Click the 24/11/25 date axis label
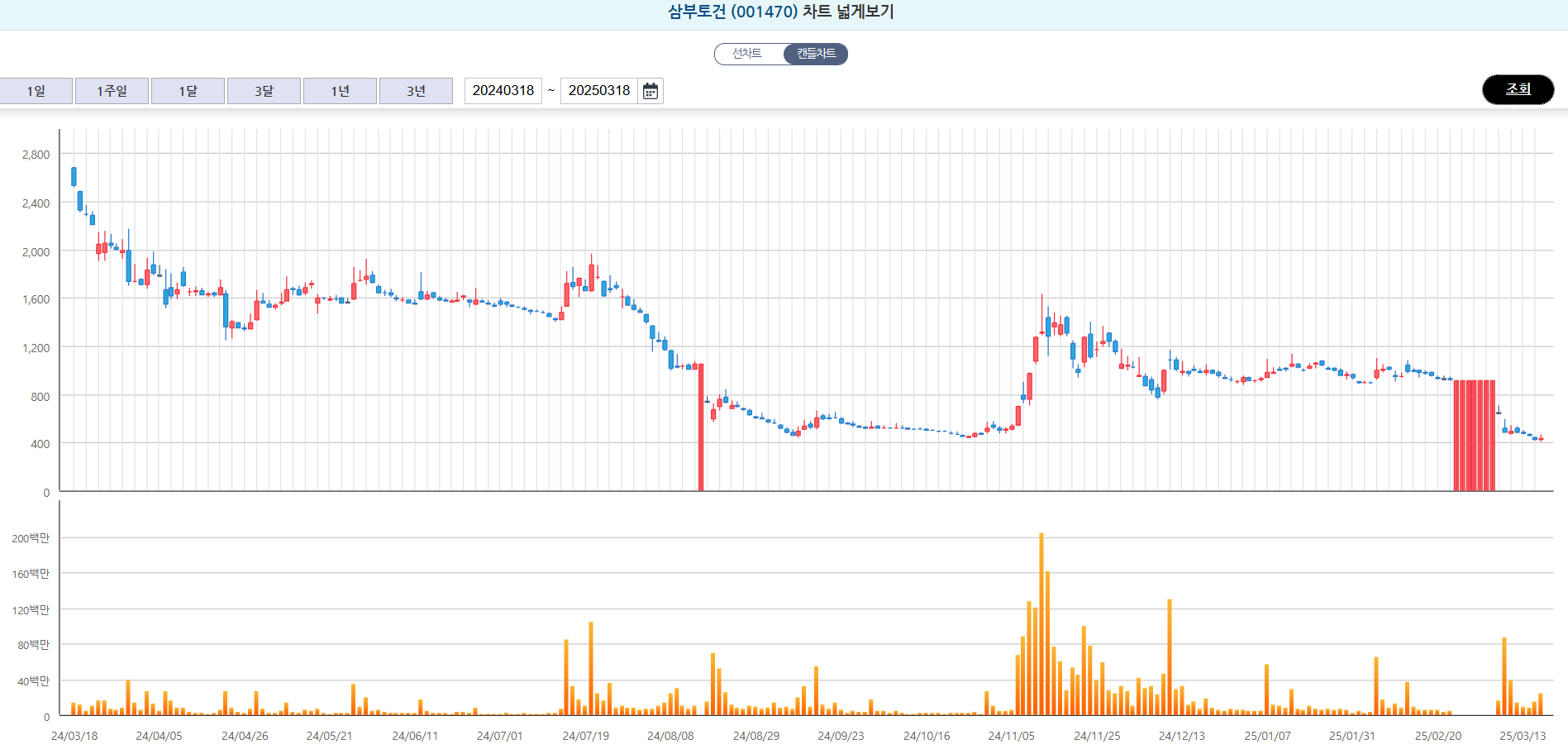Image resolution: width=1568 pixels, height=754 pixels. (x=1097, y=736)
